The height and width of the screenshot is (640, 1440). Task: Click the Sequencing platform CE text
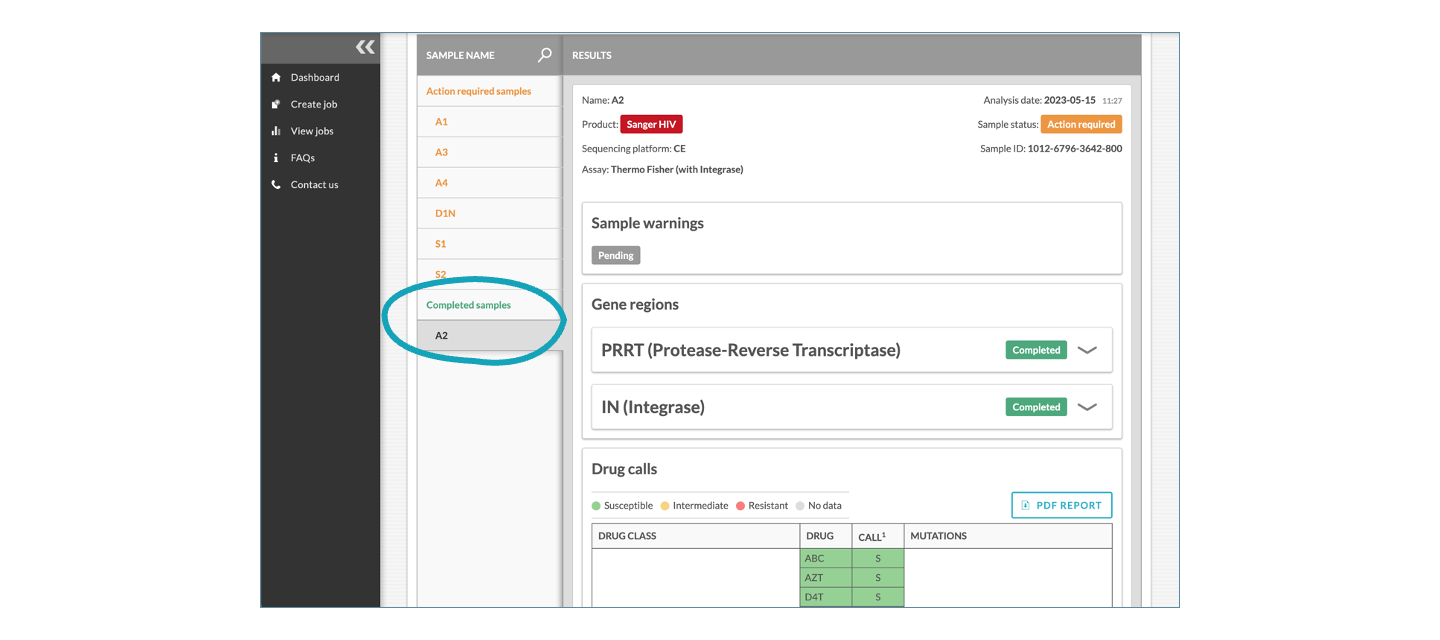coord(634,149)
